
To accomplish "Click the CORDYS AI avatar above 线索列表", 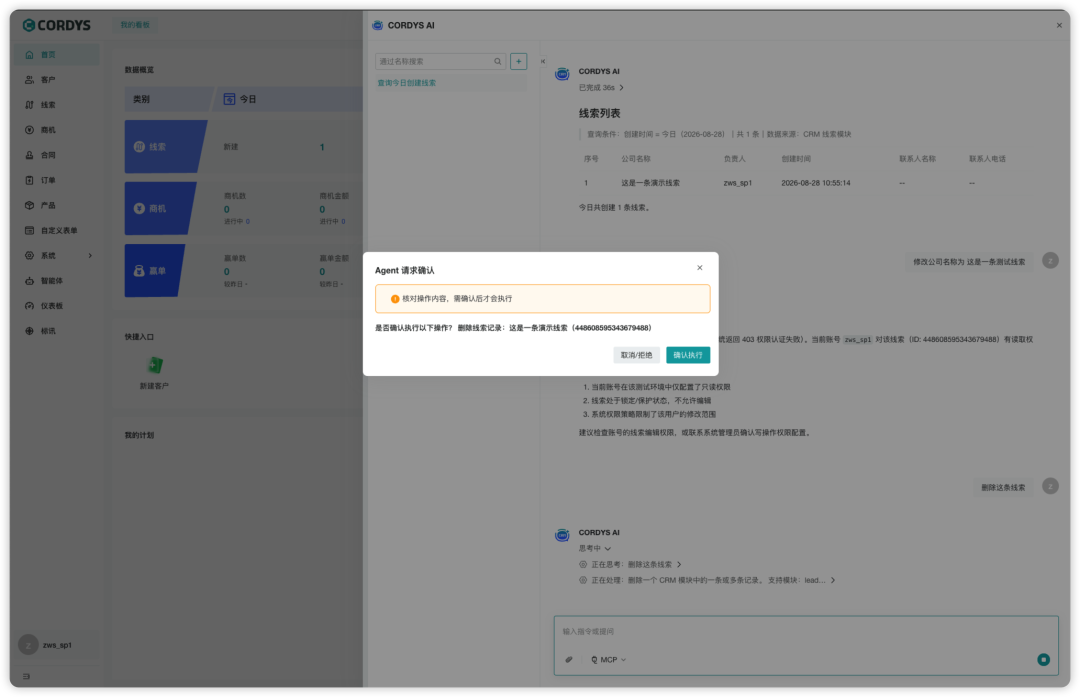I will tap(562, 74).
